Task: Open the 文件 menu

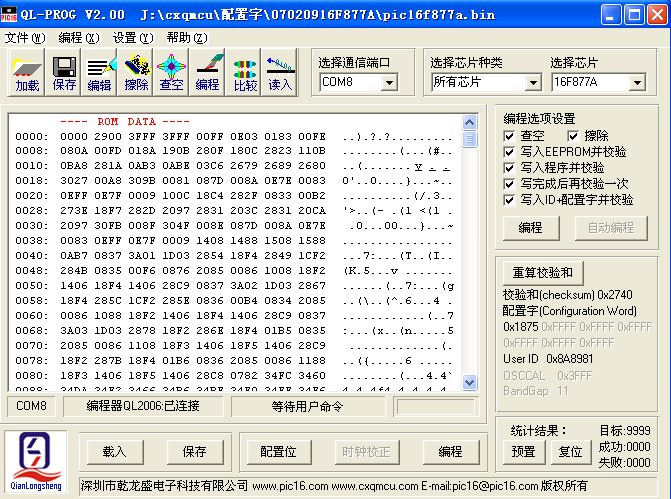Action: pyautogui.click(x=24, y=37)
